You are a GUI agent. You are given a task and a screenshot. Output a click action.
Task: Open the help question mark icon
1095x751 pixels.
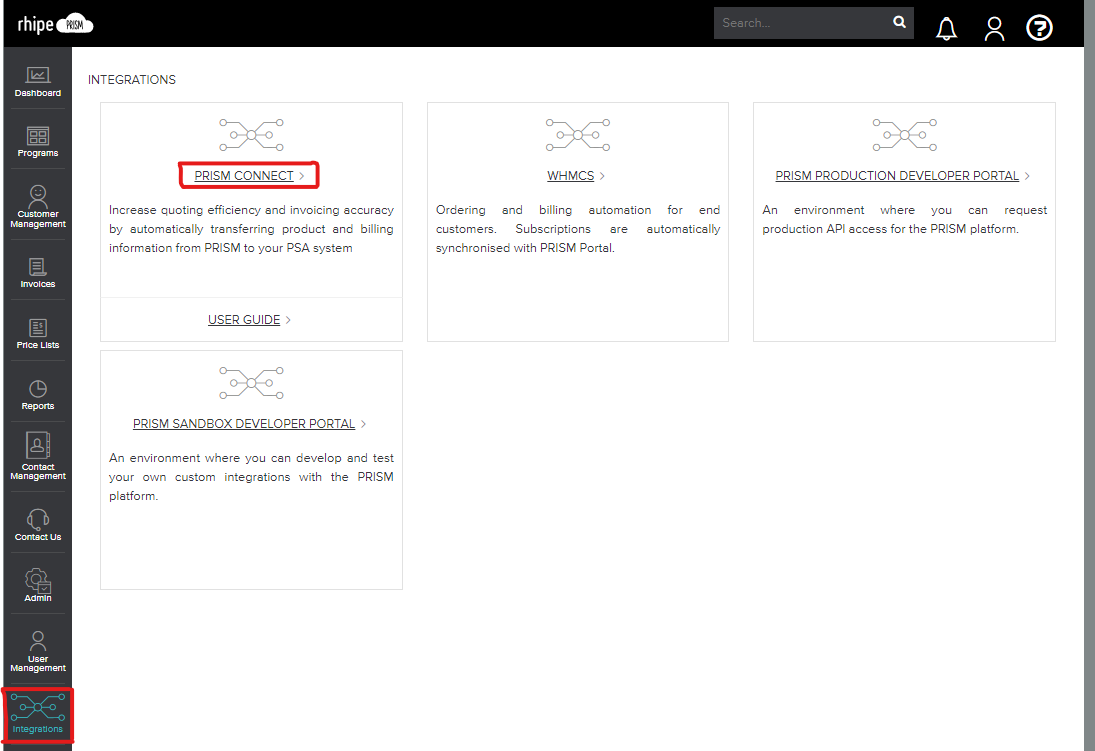tap(1039, 28)
